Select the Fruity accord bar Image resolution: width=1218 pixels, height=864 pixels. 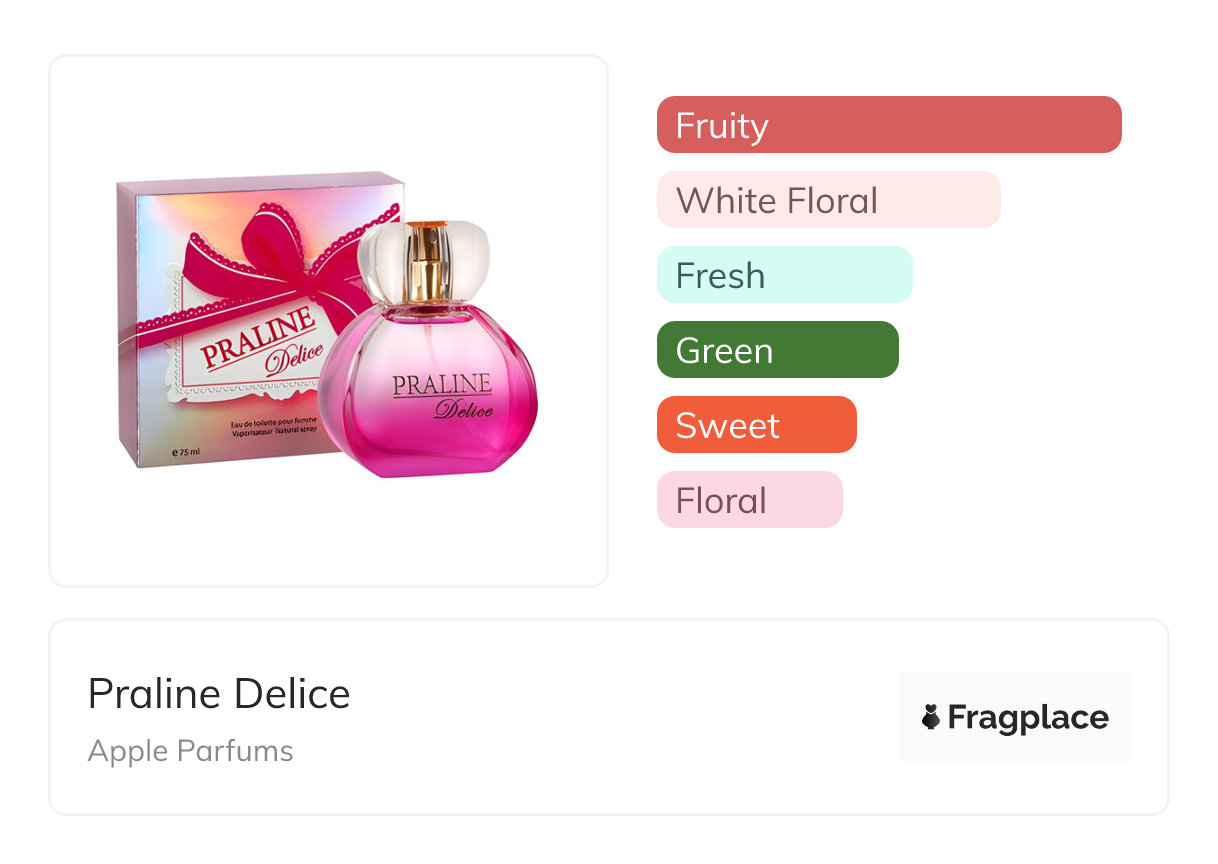pos(888,125)
